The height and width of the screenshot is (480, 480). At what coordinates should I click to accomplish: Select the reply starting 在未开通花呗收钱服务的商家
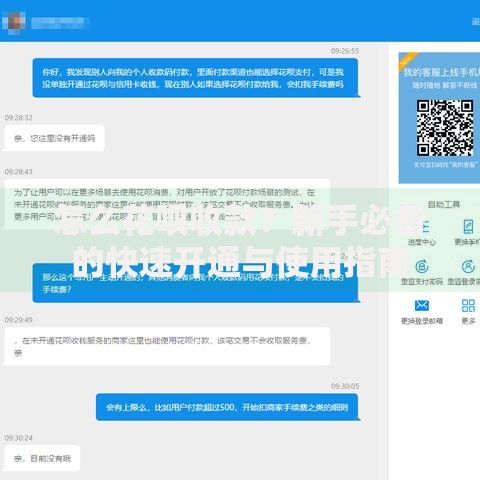167,346
